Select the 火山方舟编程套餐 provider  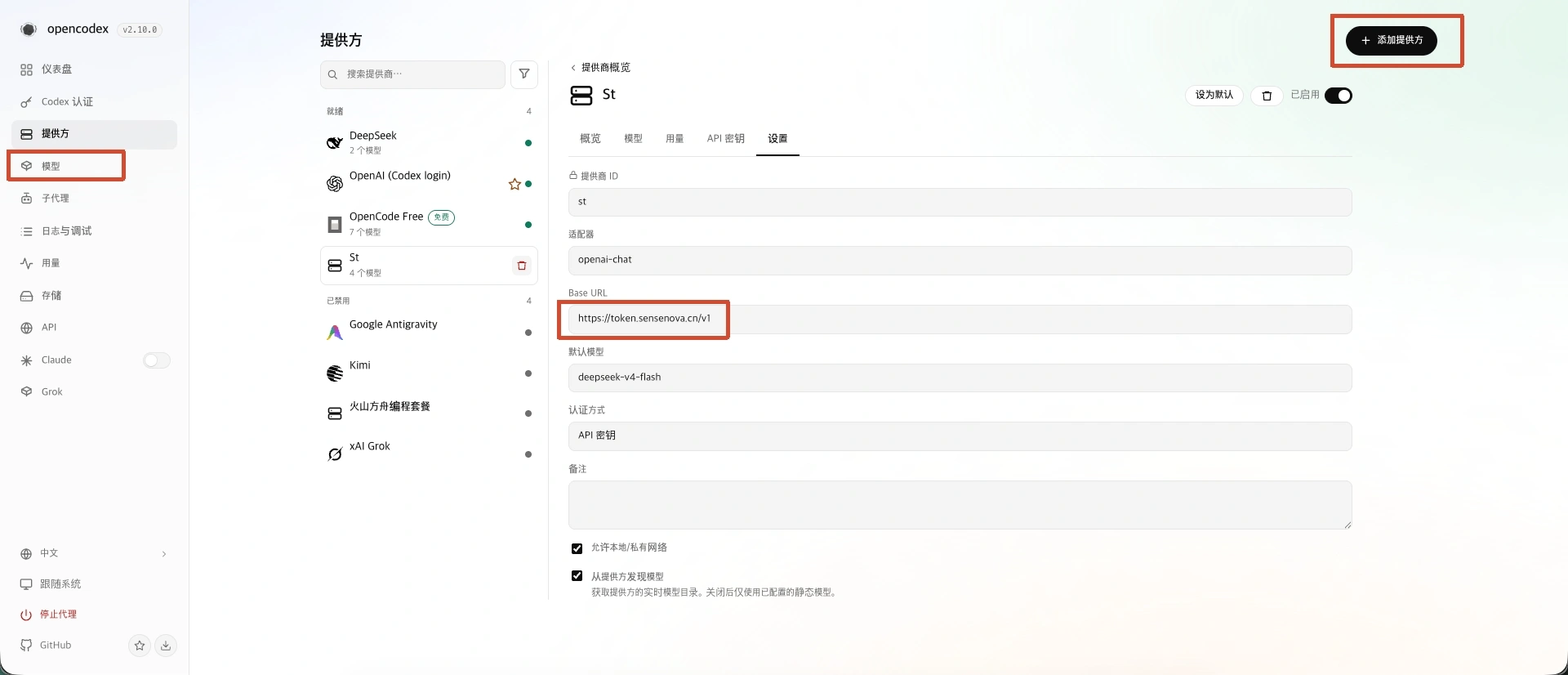tap(429, 413)
